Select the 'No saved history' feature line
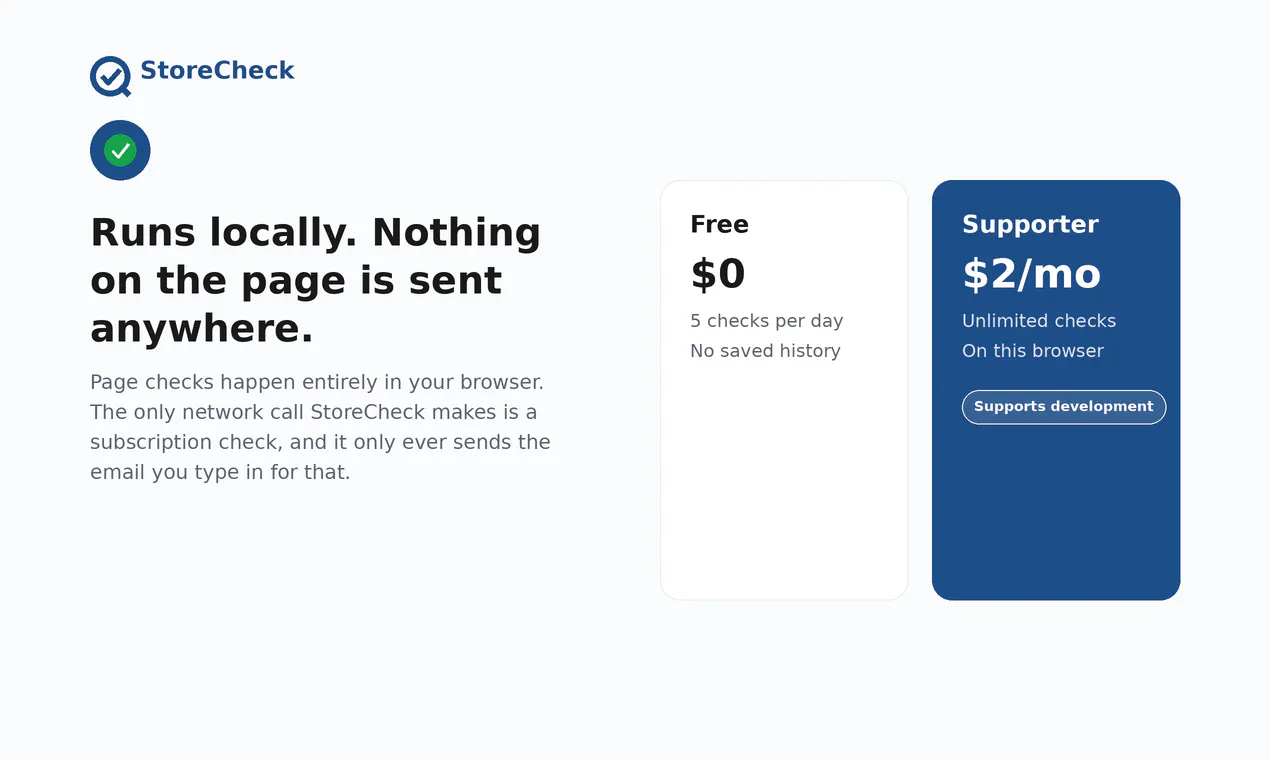The width and height of the screenshot is (1270, 760). [x=765, y=351]
